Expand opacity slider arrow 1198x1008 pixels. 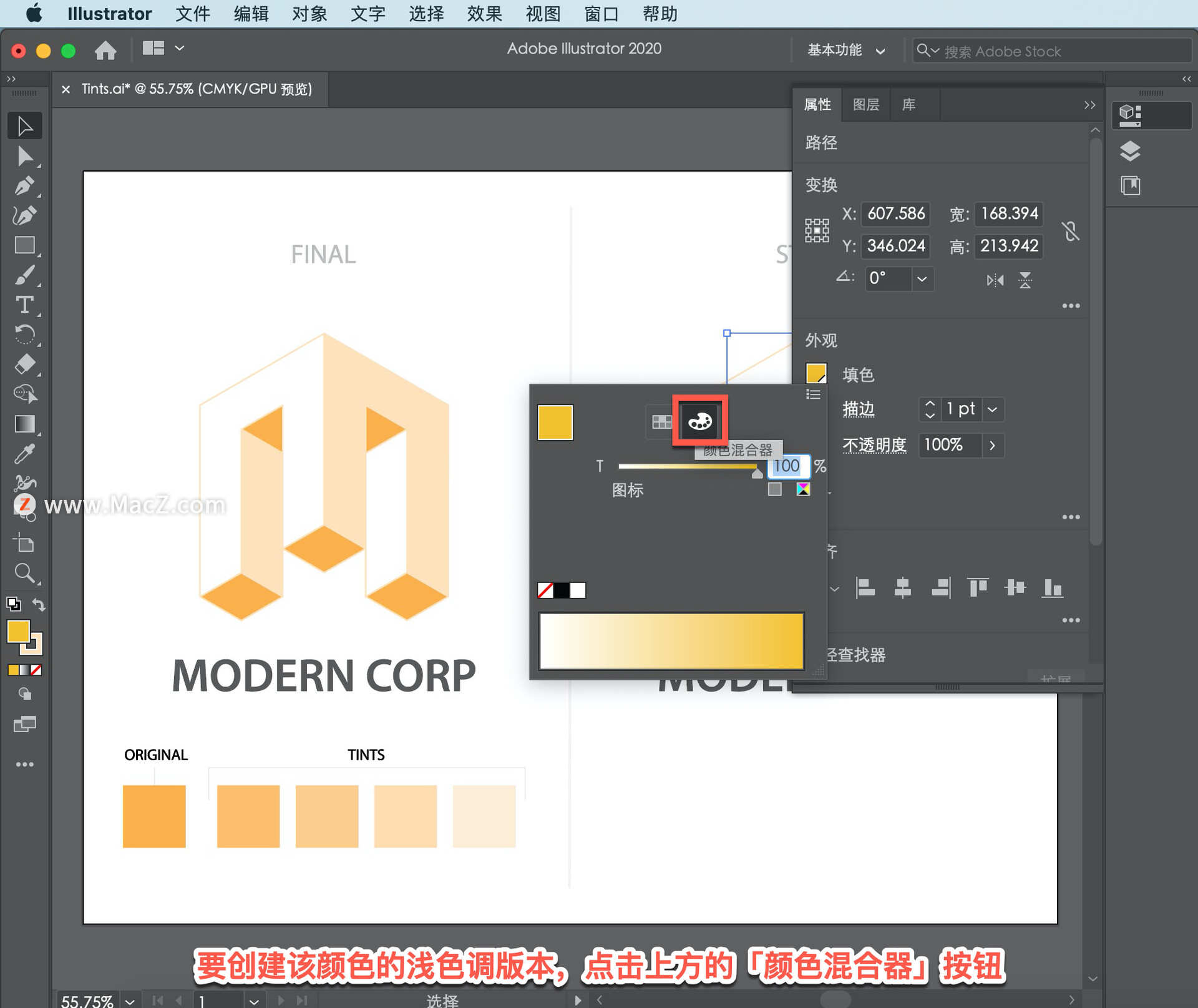[992, 446]
